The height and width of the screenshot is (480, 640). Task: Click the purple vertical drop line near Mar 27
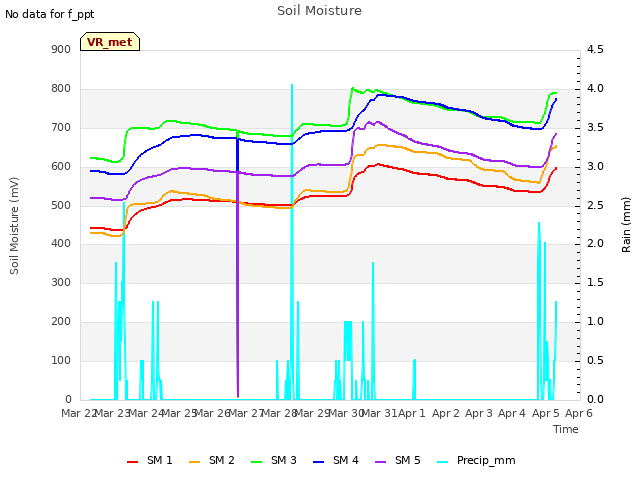tap(238, 265)
